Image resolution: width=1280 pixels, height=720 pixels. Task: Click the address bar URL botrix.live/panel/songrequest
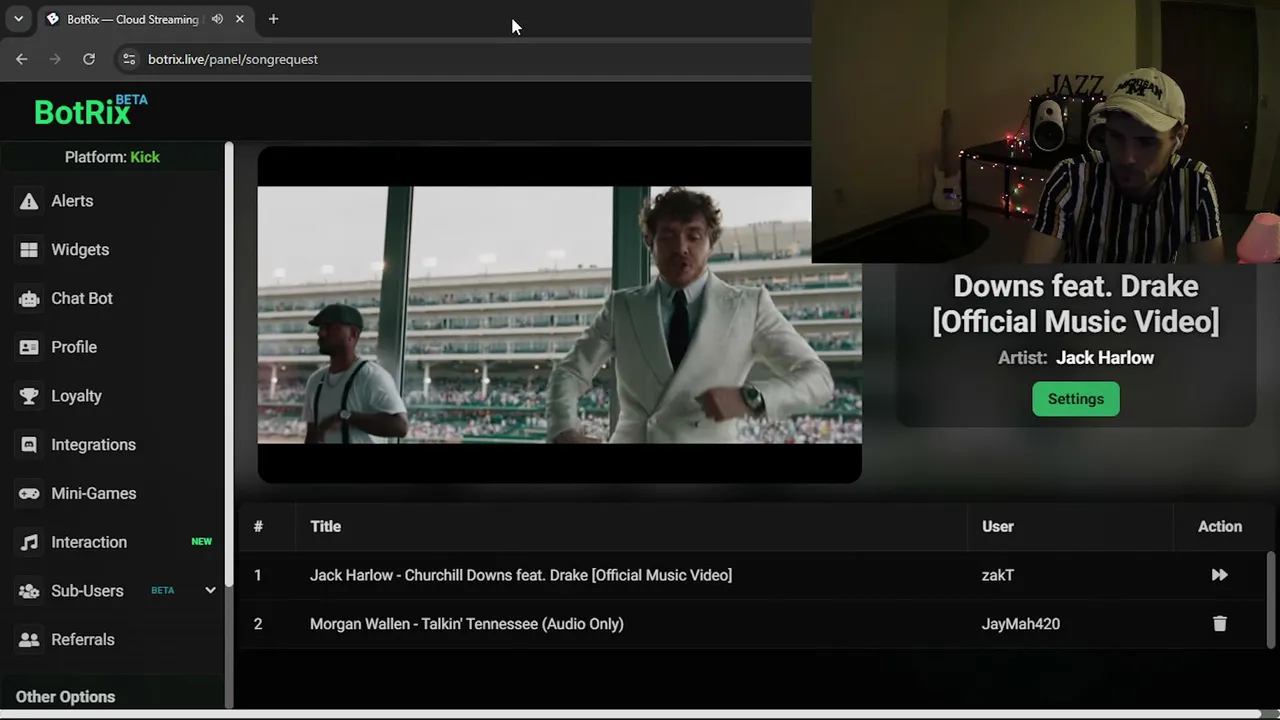coord(233,59)
